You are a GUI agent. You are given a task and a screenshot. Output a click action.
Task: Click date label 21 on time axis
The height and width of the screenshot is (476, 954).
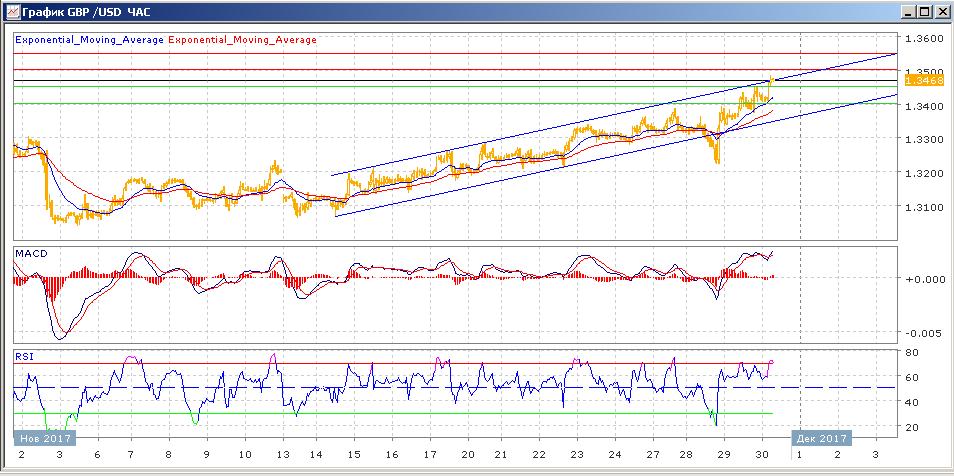coord(500,455)
